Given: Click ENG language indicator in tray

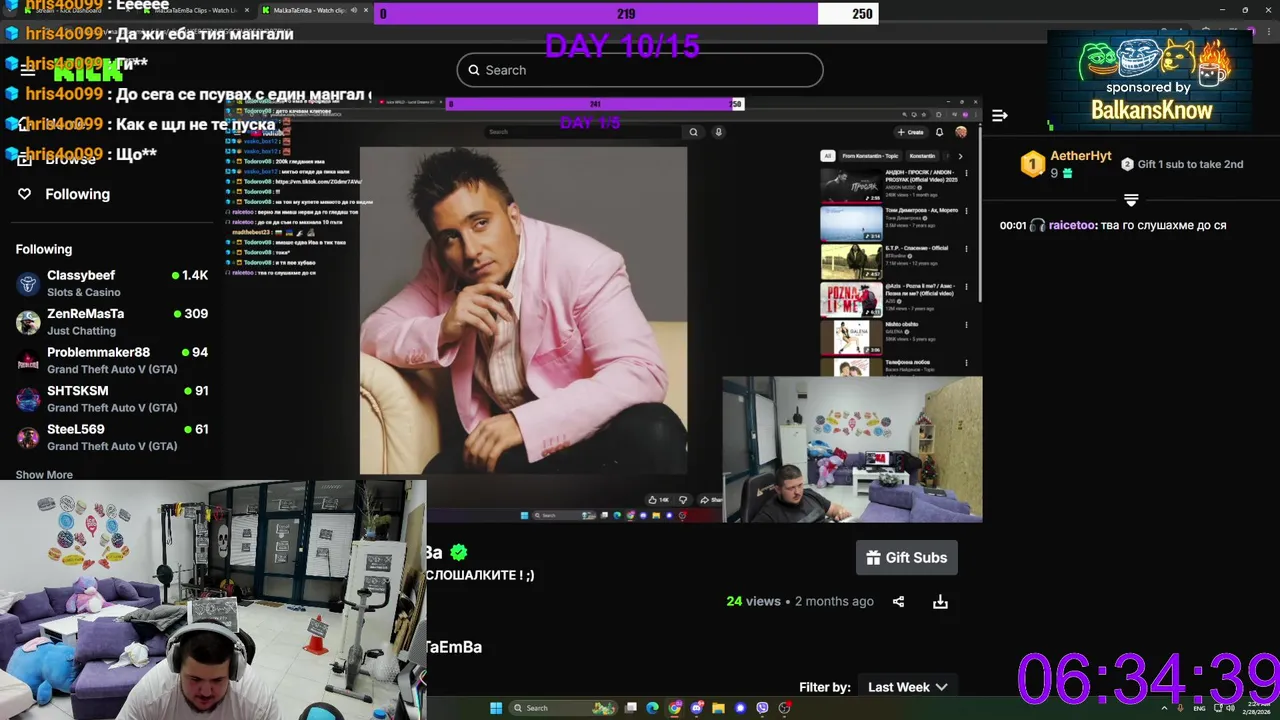Looking at the screenshot, I should (1199, 708).
